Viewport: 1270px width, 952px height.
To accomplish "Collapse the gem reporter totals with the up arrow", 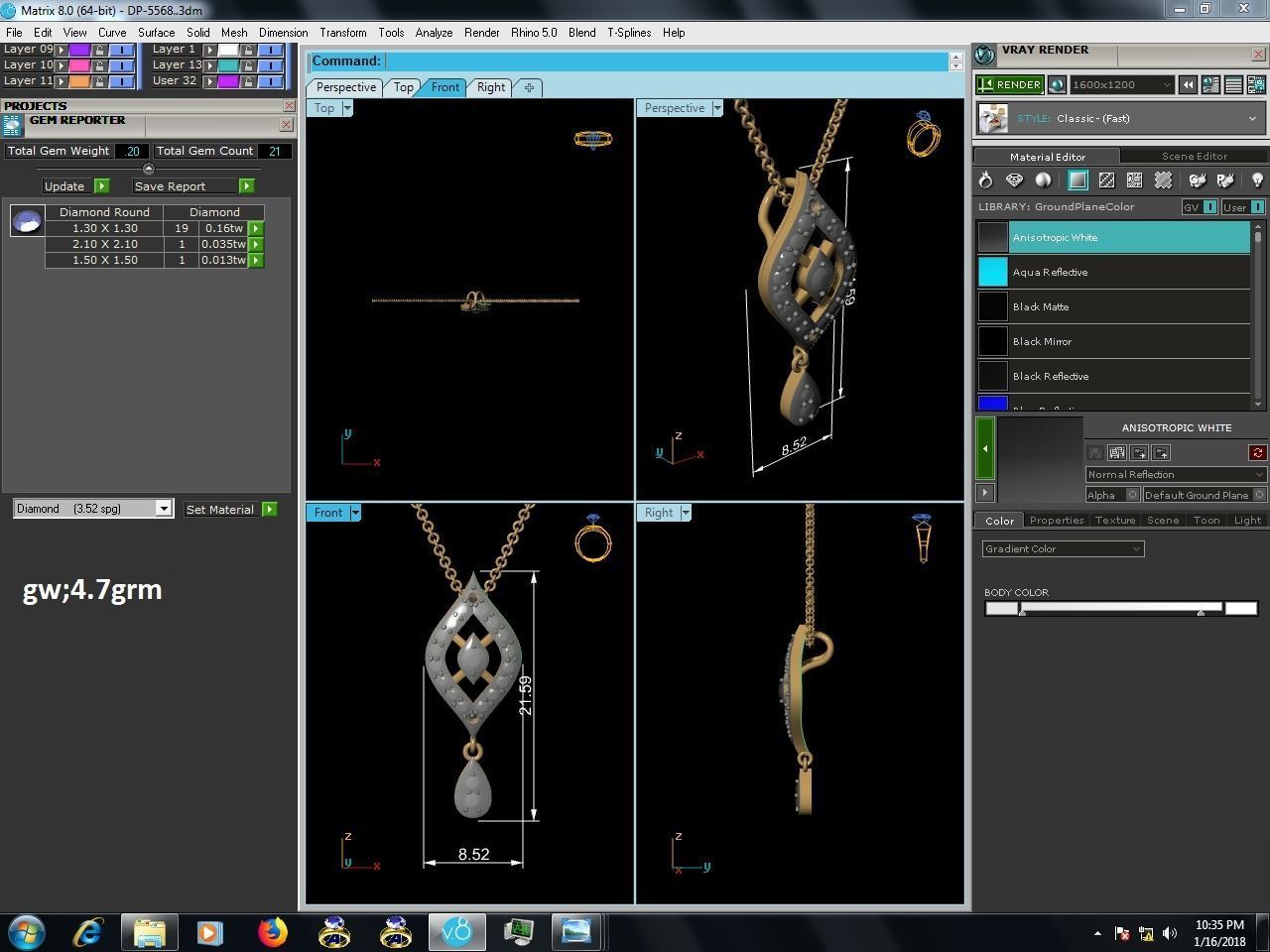I will [149, 169].
